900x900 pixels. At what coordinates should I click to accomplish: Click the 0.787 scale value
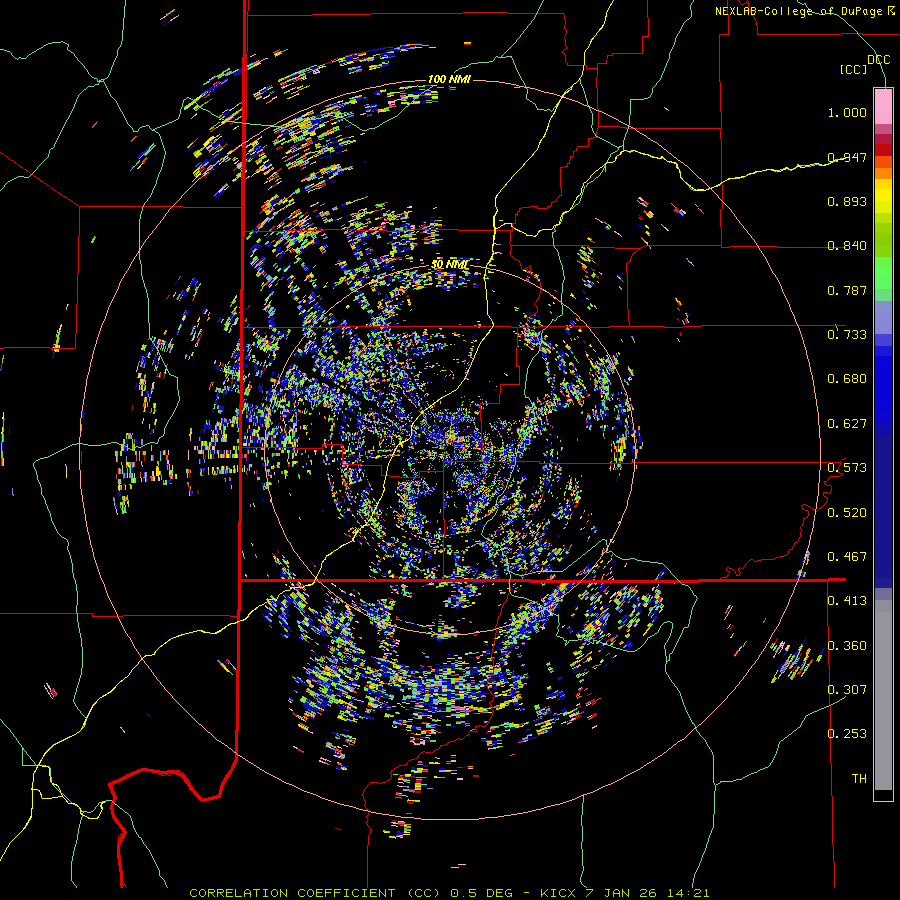point(847,290)
